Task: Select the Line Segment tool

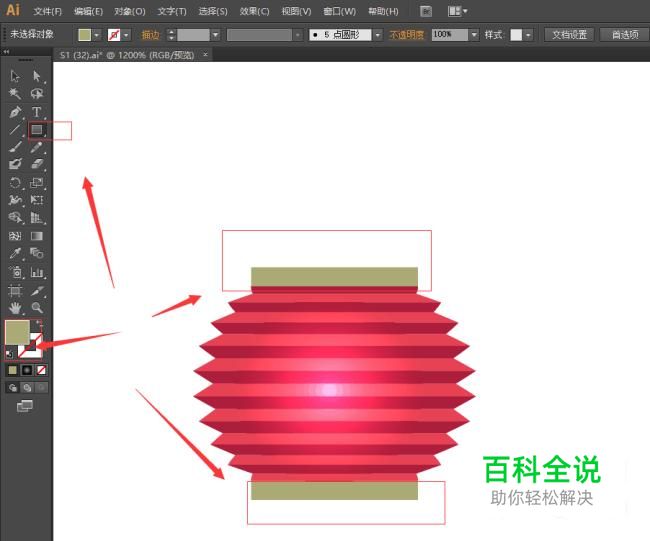Action: [15, 130]
